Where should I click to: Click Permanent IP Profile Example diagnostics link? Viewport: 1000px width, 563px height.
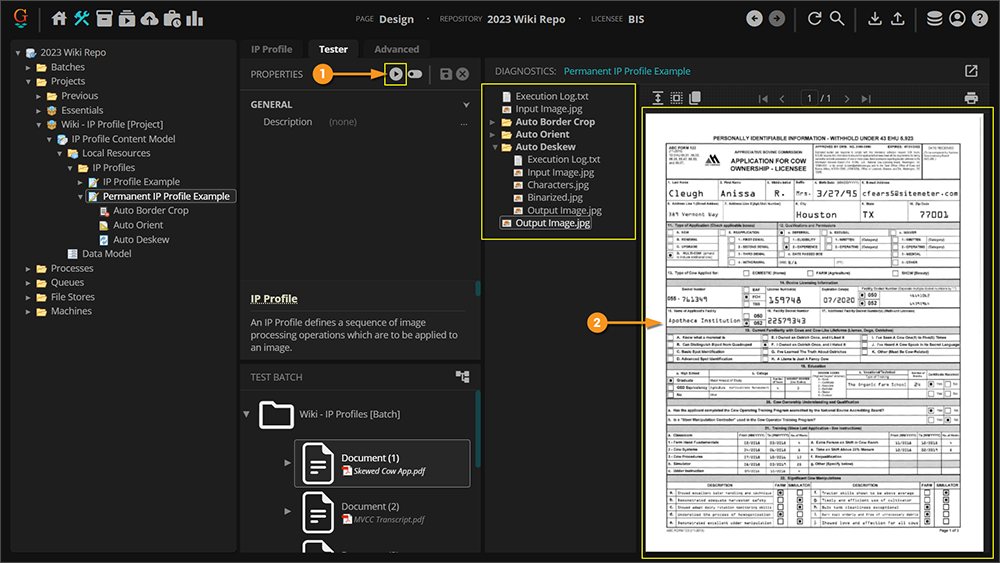click(x=627, y=72)
